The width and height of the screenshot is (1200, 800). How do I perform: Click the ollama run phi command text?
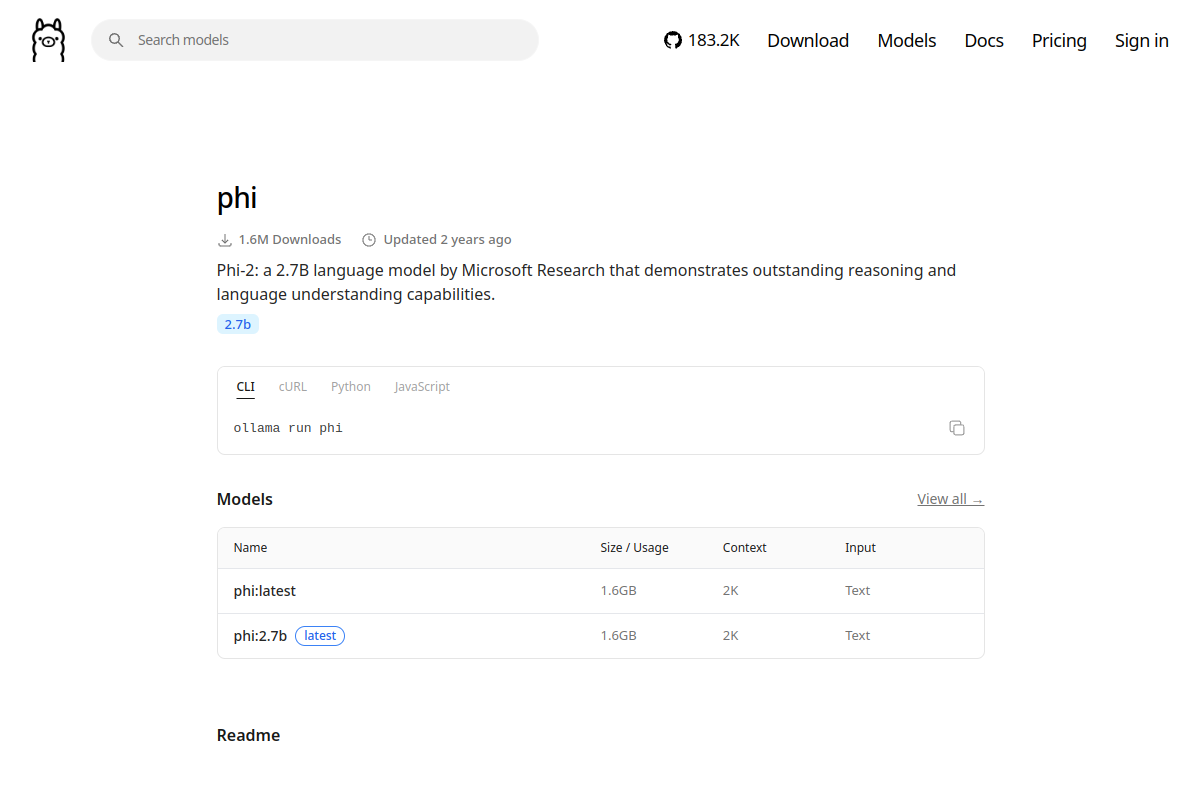click(288, 428)
